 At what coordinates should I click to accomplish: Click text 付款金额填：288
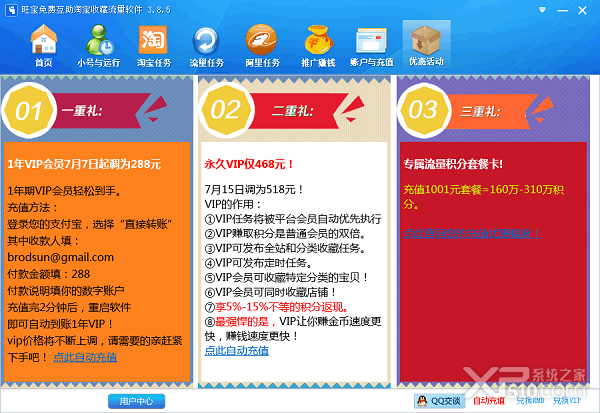[x=49, y=274]
